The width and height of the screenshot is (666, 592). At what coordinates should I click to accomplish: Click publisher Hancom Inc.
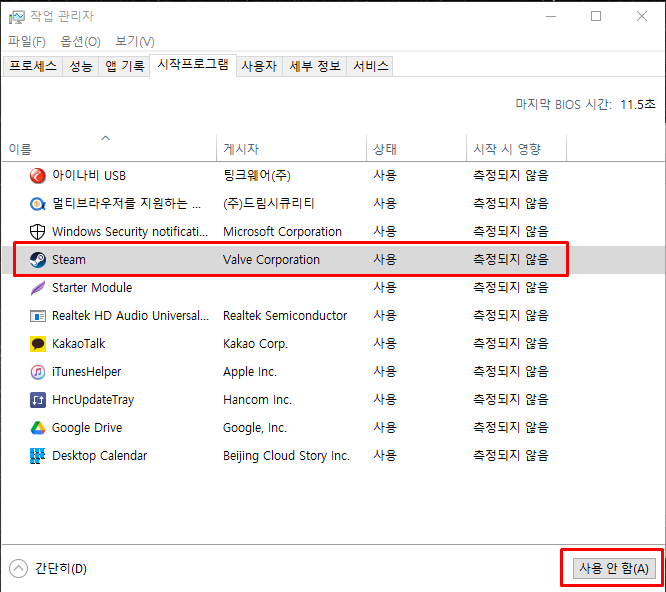click(x=257, y=400)
